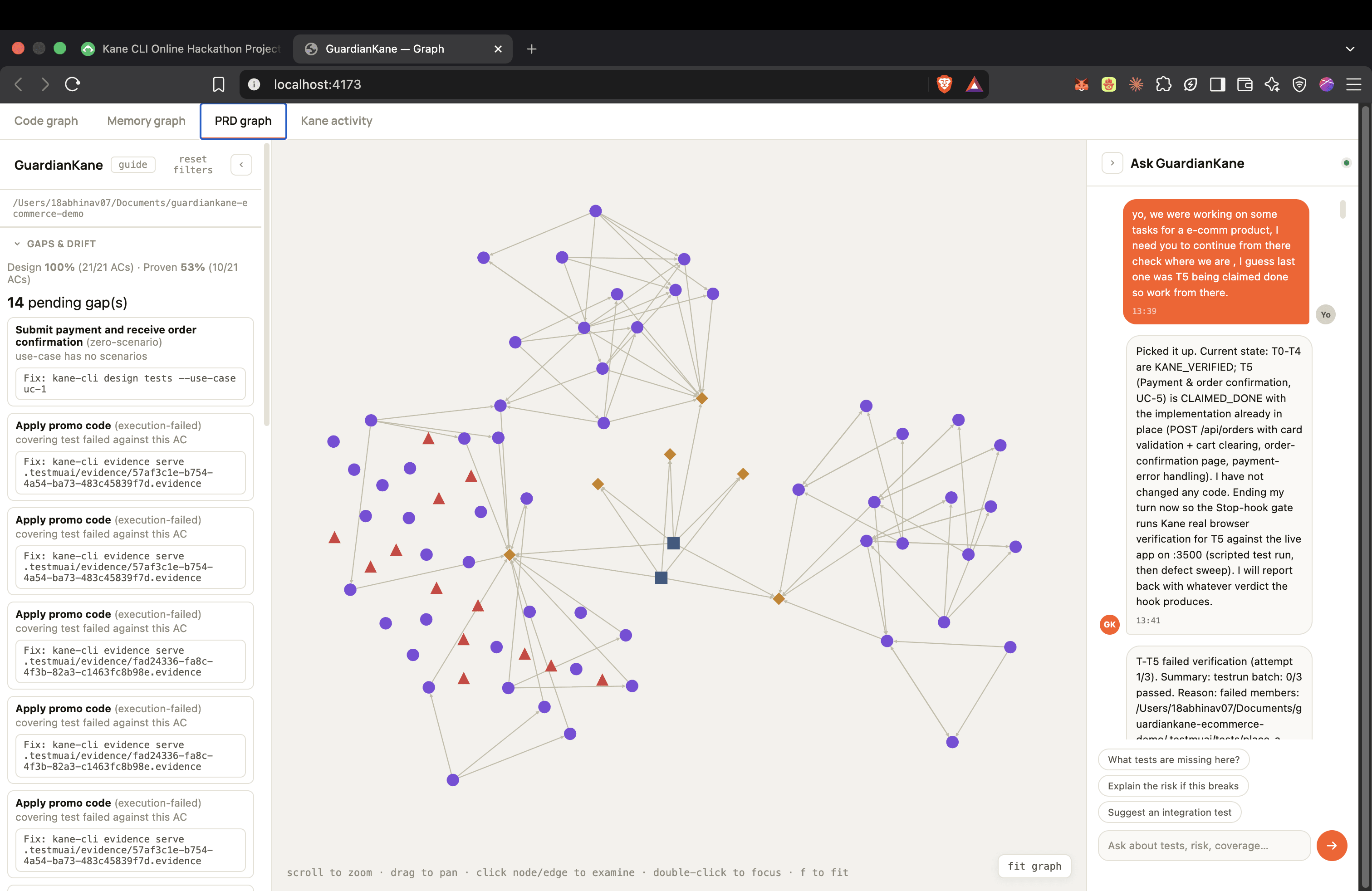Click the top purple node of the graph
The image size is (1372, 891).
596,211
